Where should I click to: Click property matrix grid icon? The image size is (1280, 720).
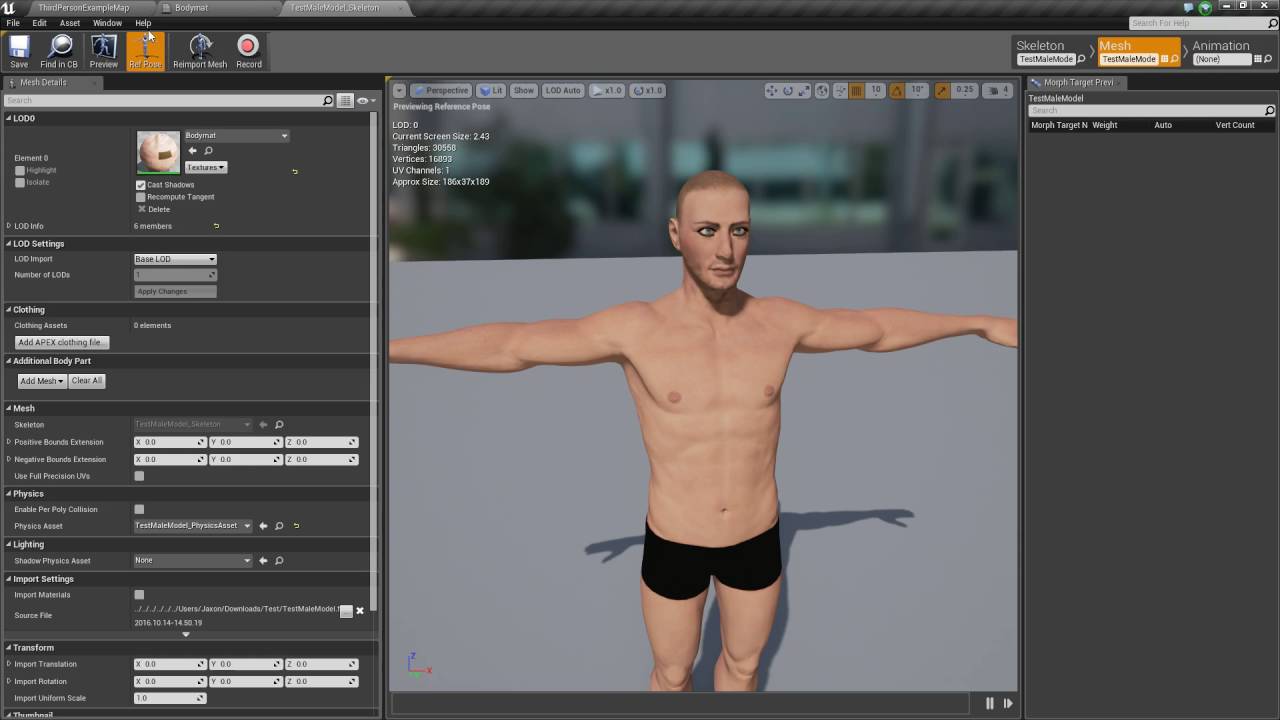pyautogui.click(x=345, y=100)
